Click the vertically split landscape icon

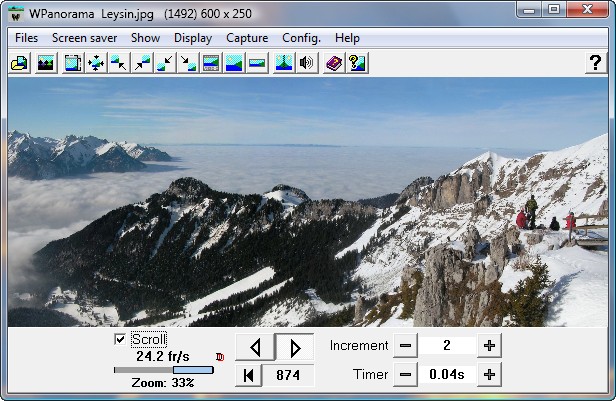(284, 63)
